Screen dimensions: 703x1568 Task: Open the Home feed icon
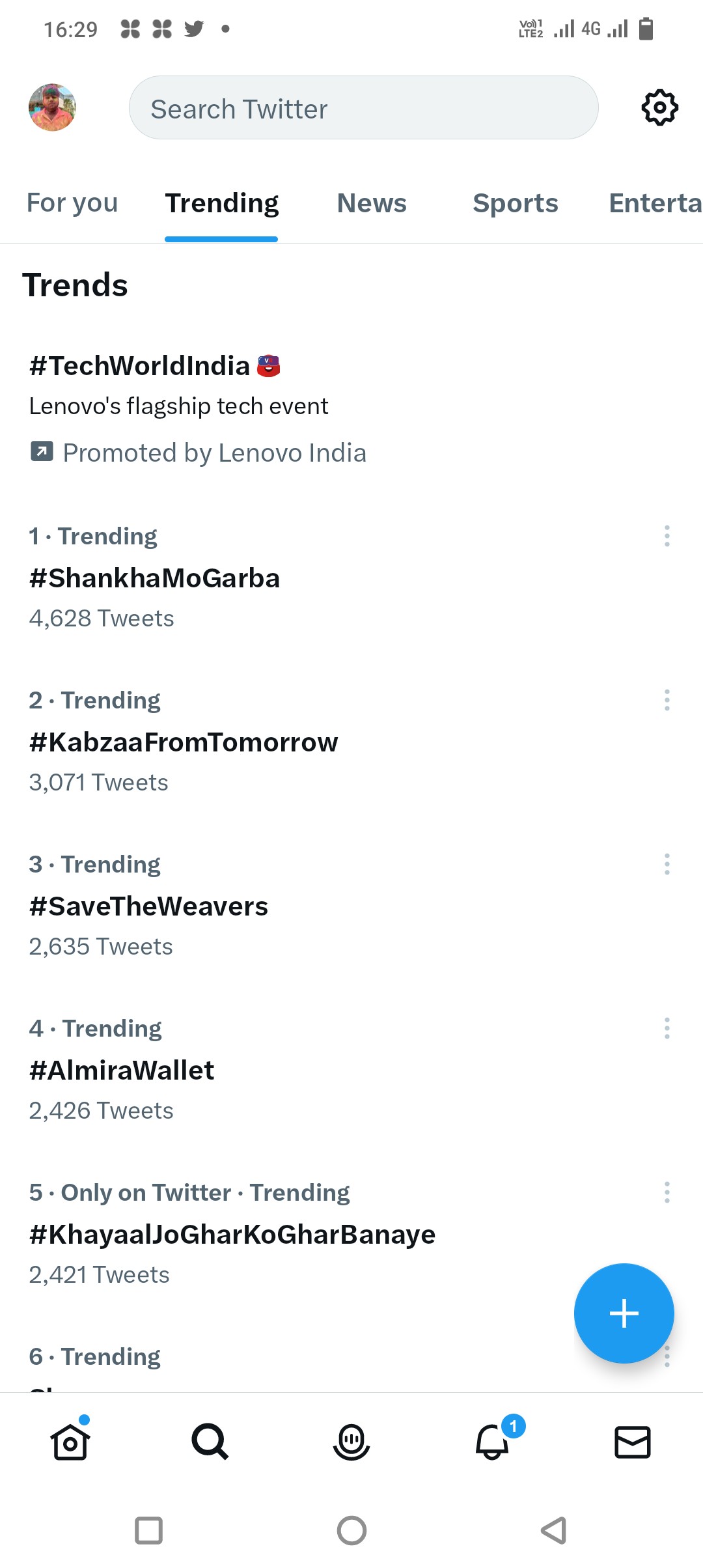click(x=70, y=1442)
